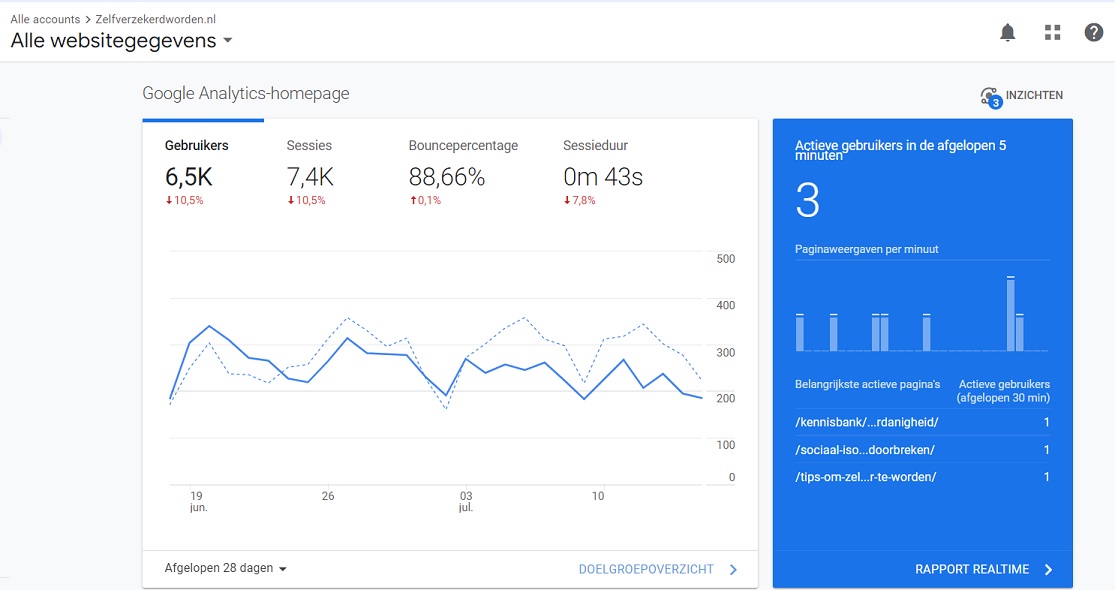This screenshot has width=1115, height=590.
Task: Click the arrow next to Doelgroepoverzicht
Action: pos(733,569)
